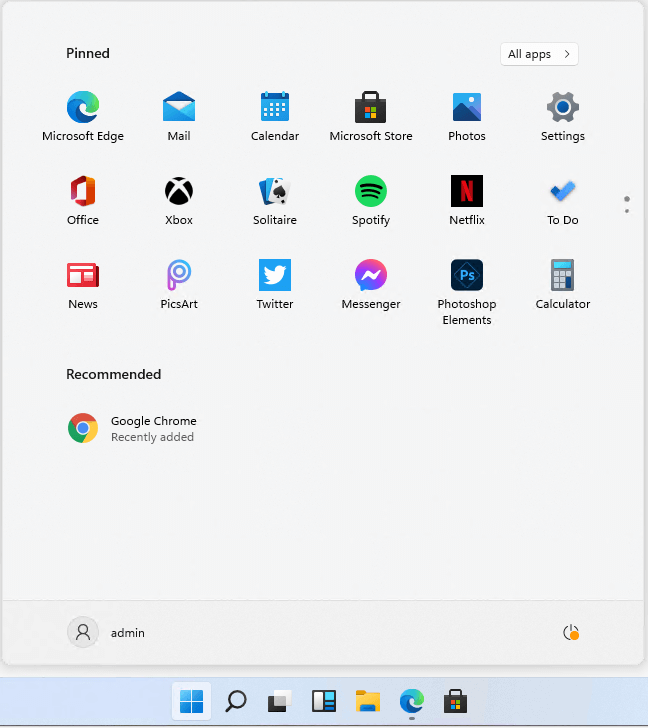Click the Windows Start button on taskbar
648x728 pixels.
(x=191, y=701)
